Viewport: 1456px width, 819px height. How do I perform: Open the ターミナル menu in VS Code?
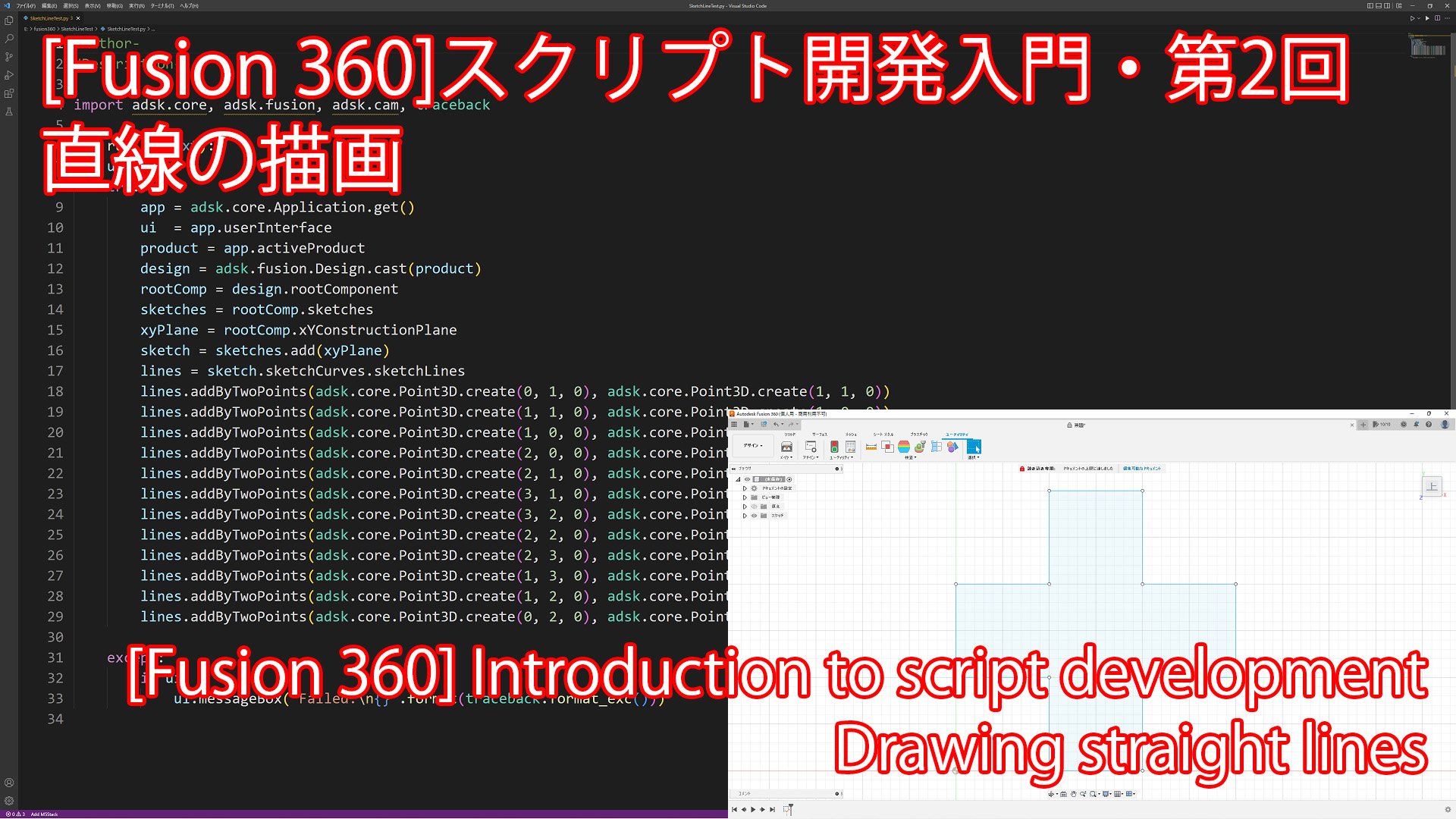163,6
